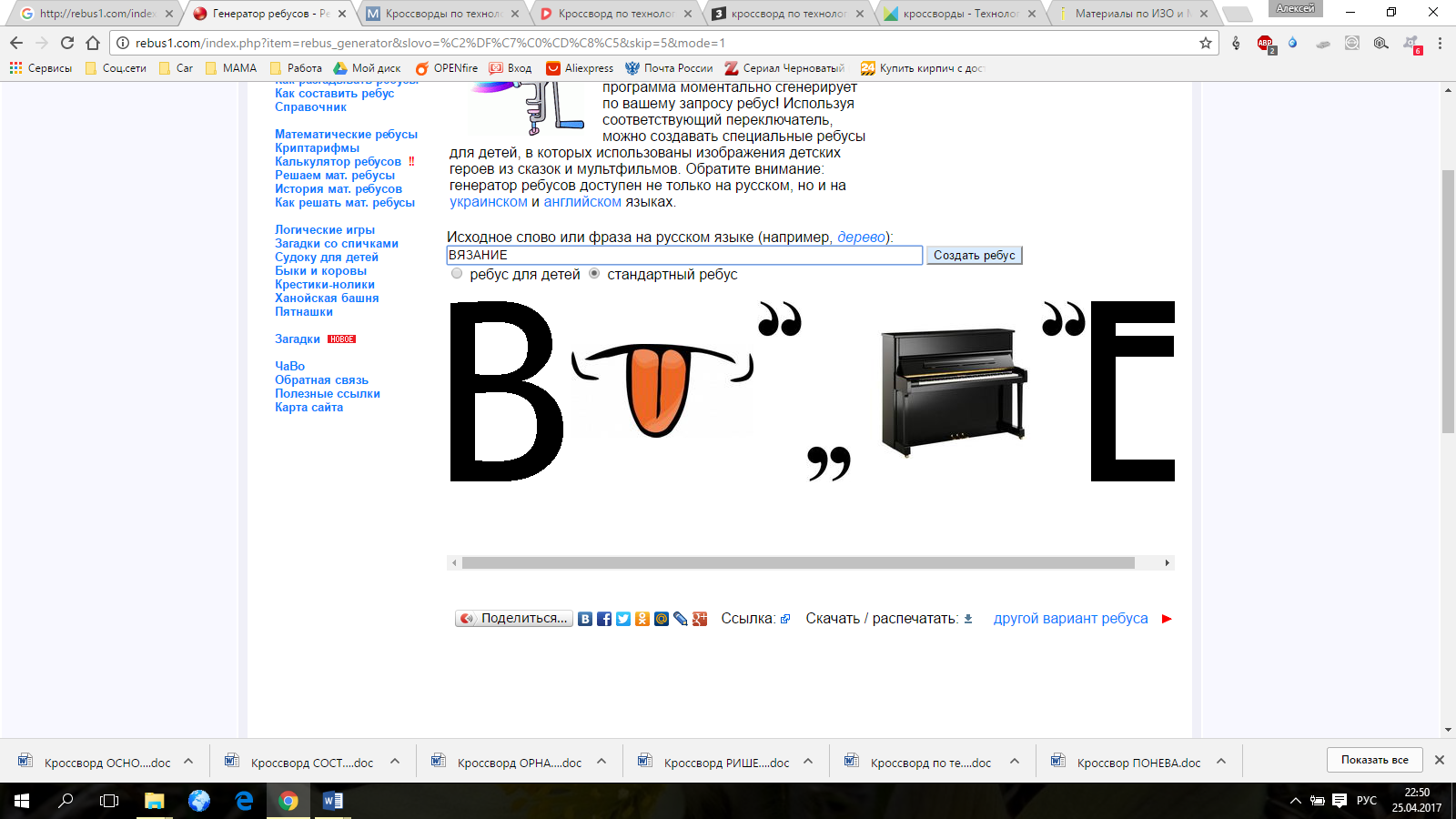
Task: Select the ребус для детей option
Action: (x=457, y=274)
